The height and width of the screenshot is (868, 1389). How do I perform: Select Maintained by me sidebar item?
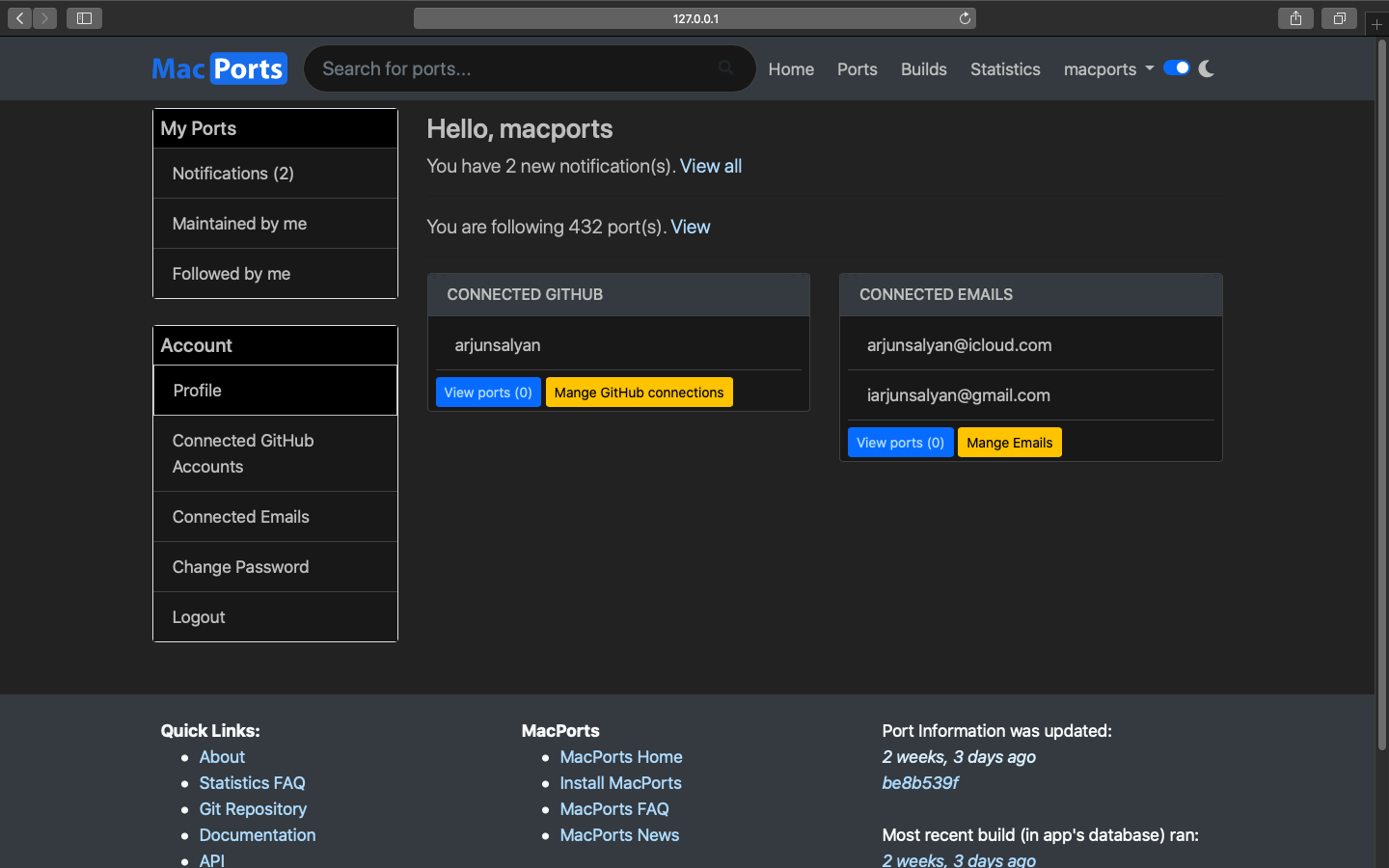(x=275, y=224)
